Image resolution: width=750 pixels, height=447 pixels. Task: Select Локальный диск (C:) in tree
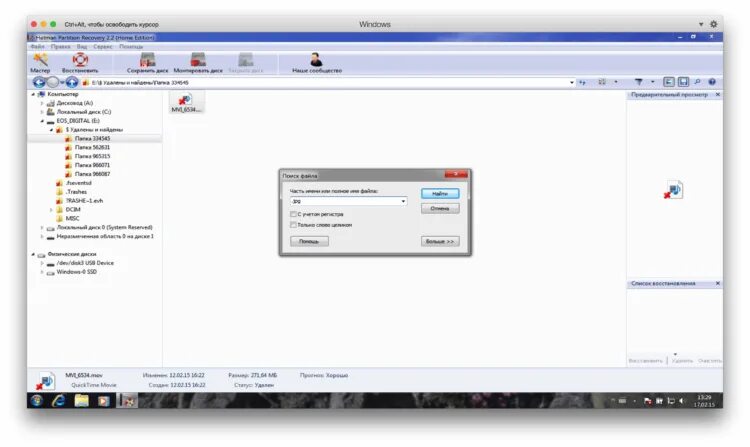click(84, 112)
